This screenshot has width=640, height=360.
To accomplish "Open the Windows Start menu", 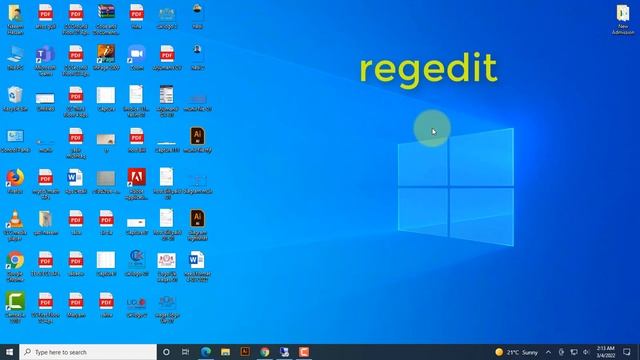I will (9, 352).
